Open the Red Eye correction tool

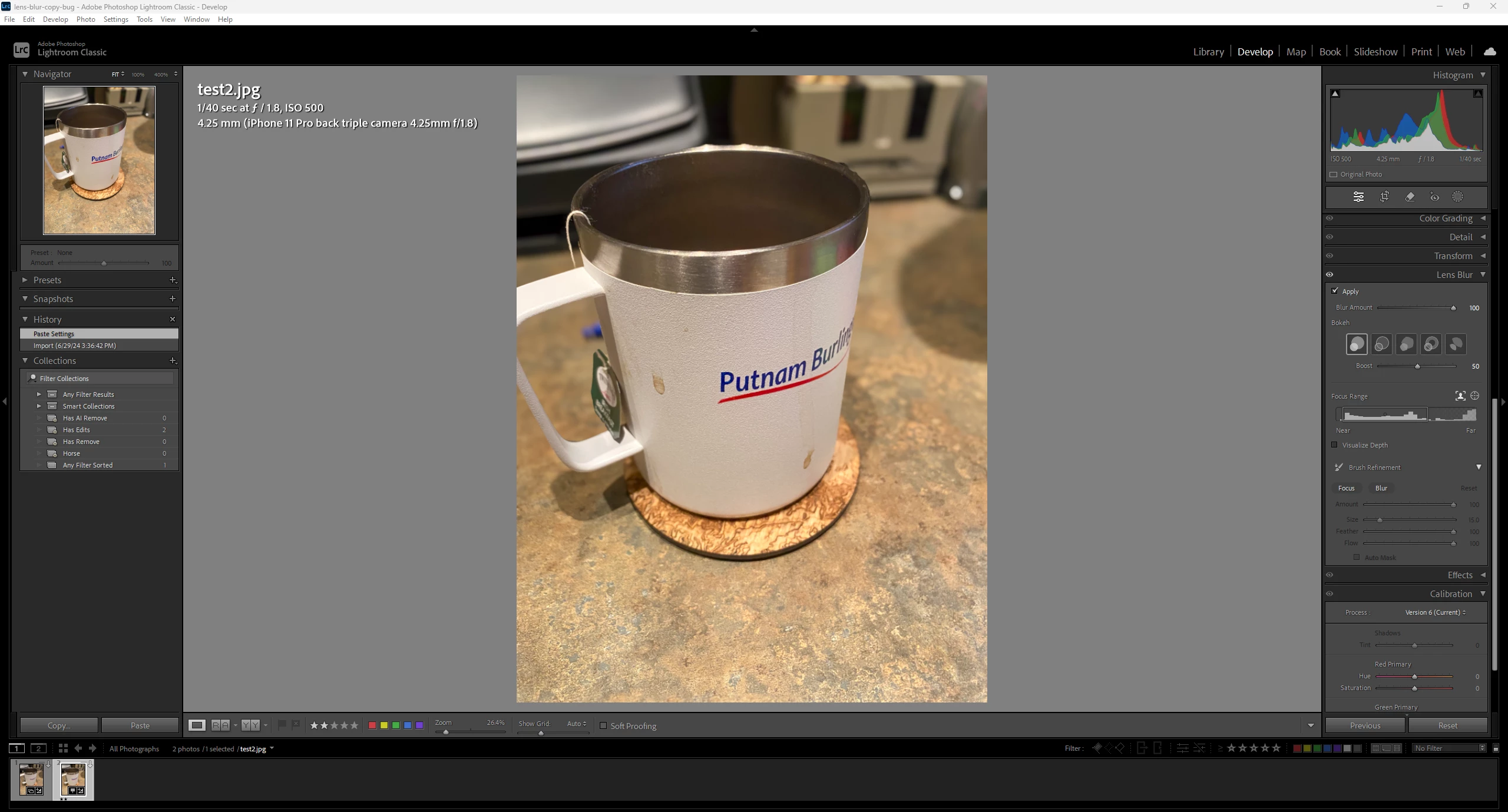click(x=1434, y=197)
